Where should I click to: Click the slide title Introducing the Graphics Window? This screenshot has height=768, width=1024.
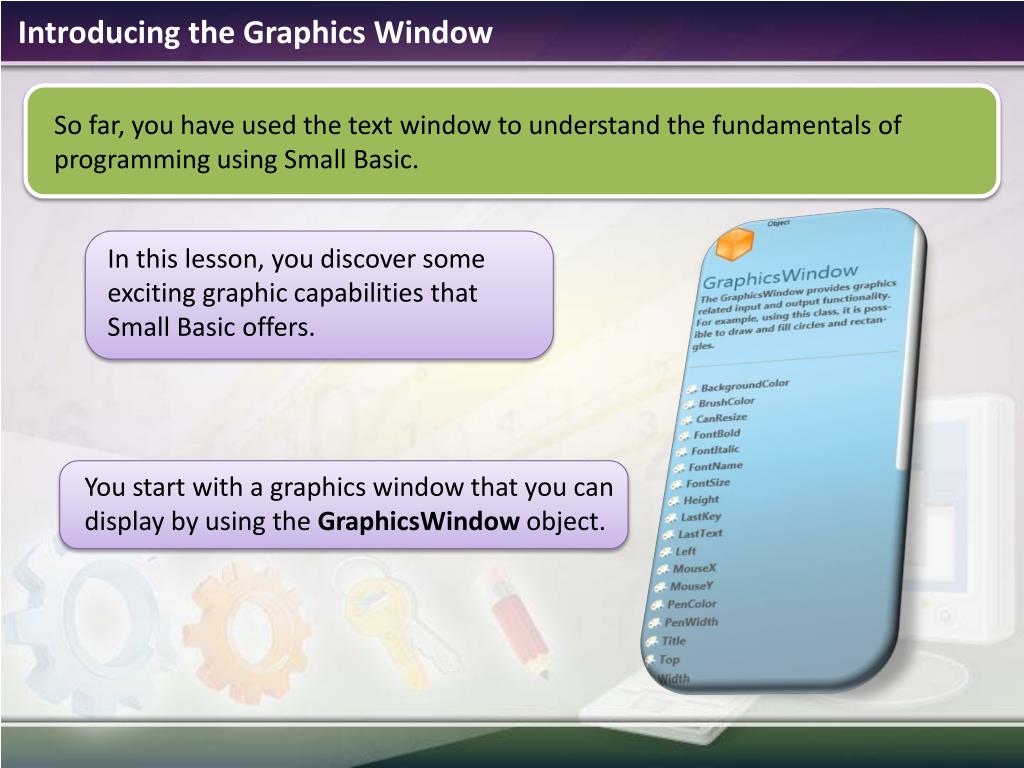pos(255,33)
